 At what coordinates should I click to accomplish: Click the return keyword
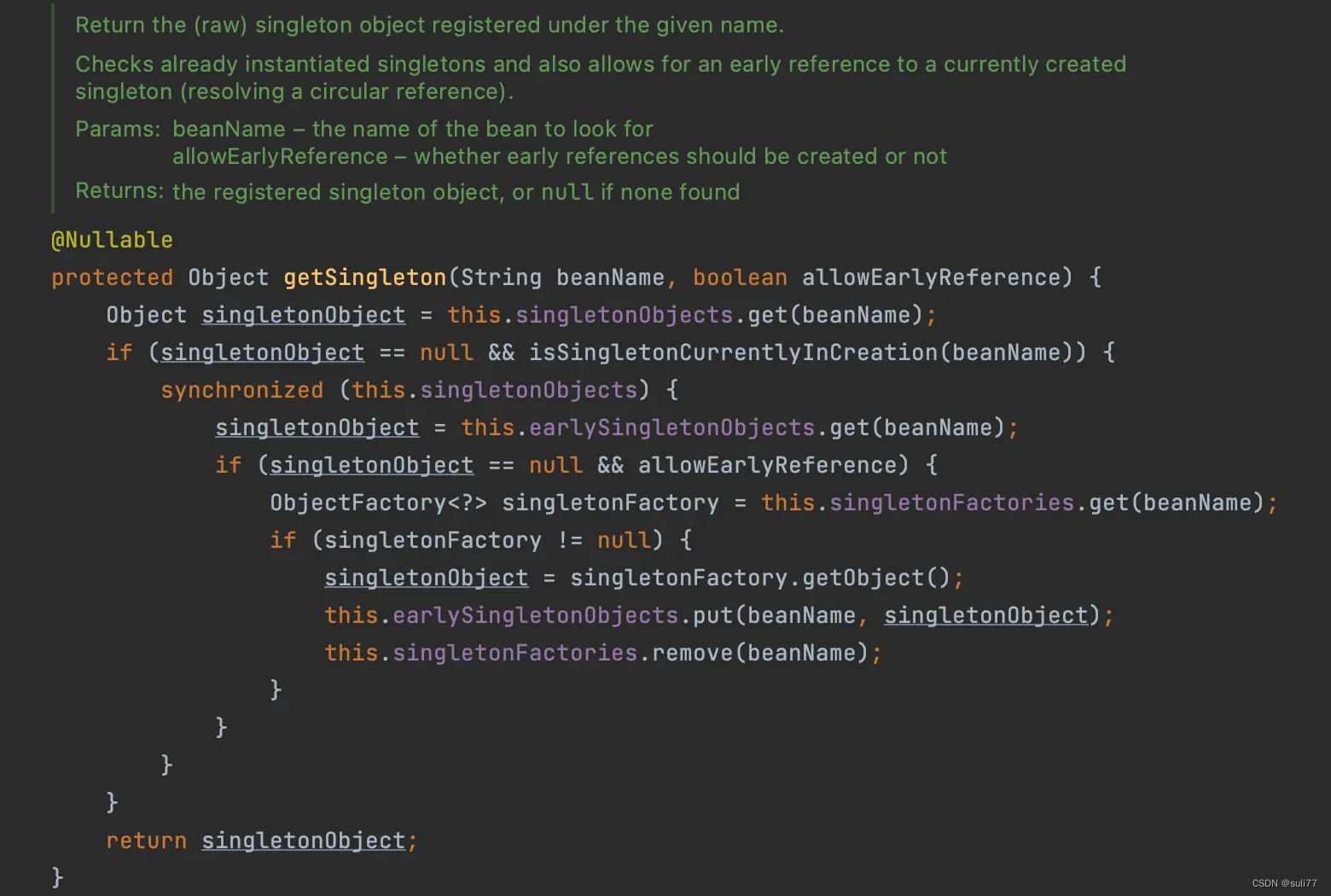[146, 841]
